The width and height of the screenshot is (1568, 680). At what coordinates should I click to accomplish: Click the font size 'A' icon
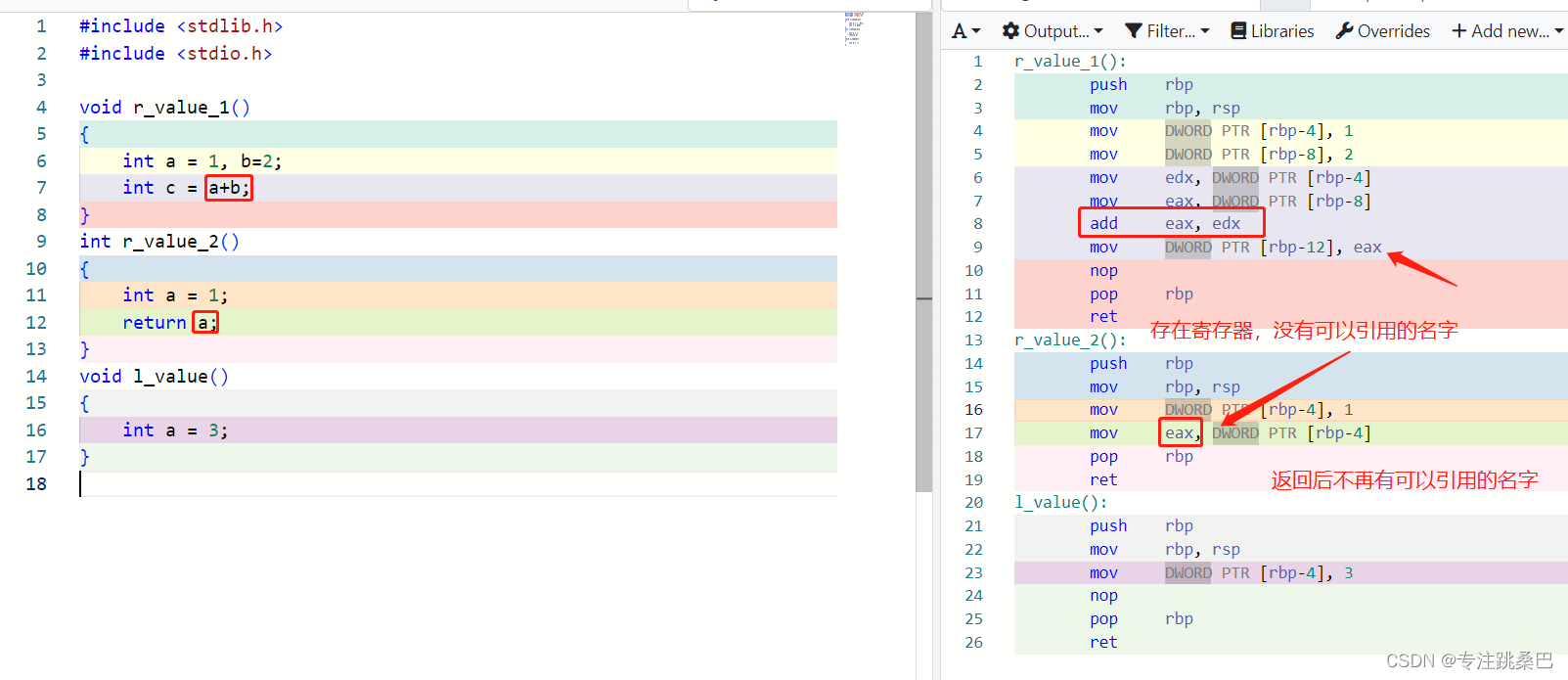pos(959,31)
